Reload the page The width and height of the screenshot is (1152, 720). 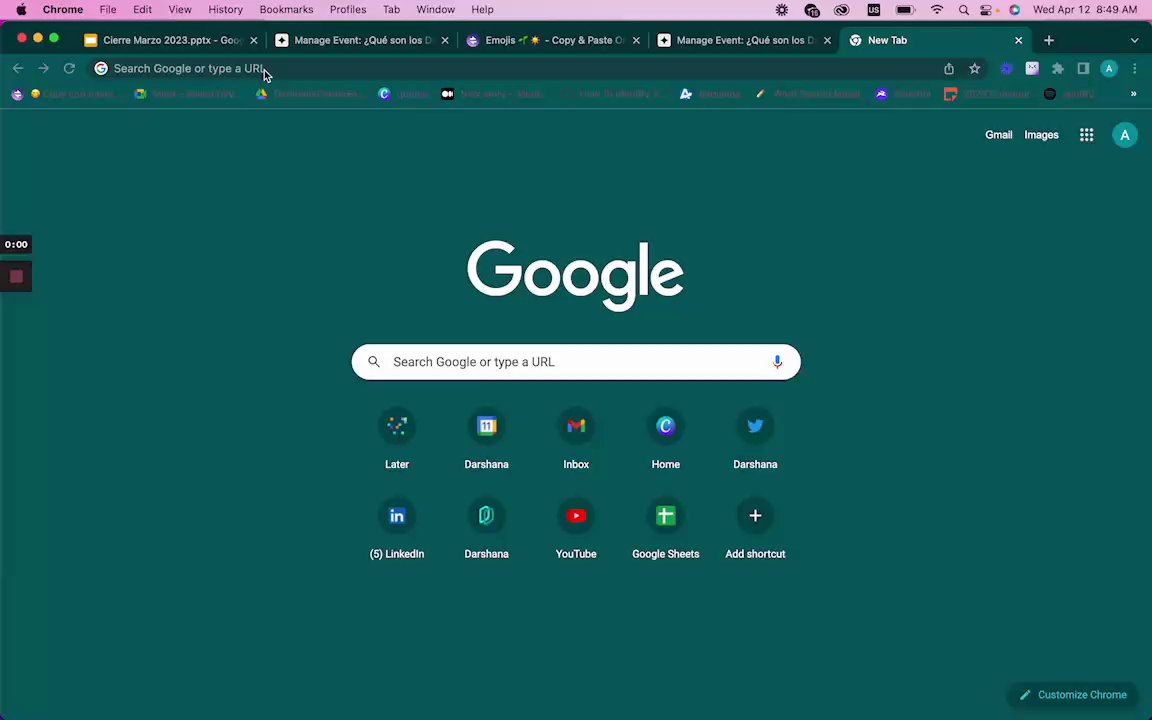[x=69, y=68]
